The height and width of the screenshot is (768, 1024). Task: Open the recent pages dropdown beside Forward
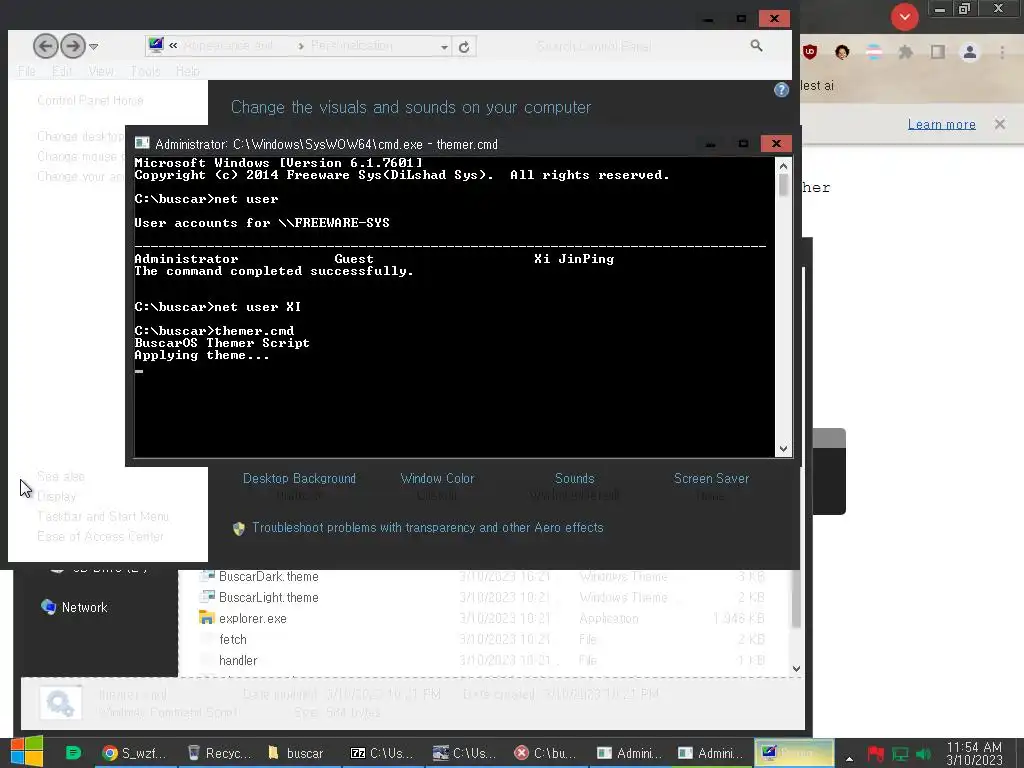93,46
